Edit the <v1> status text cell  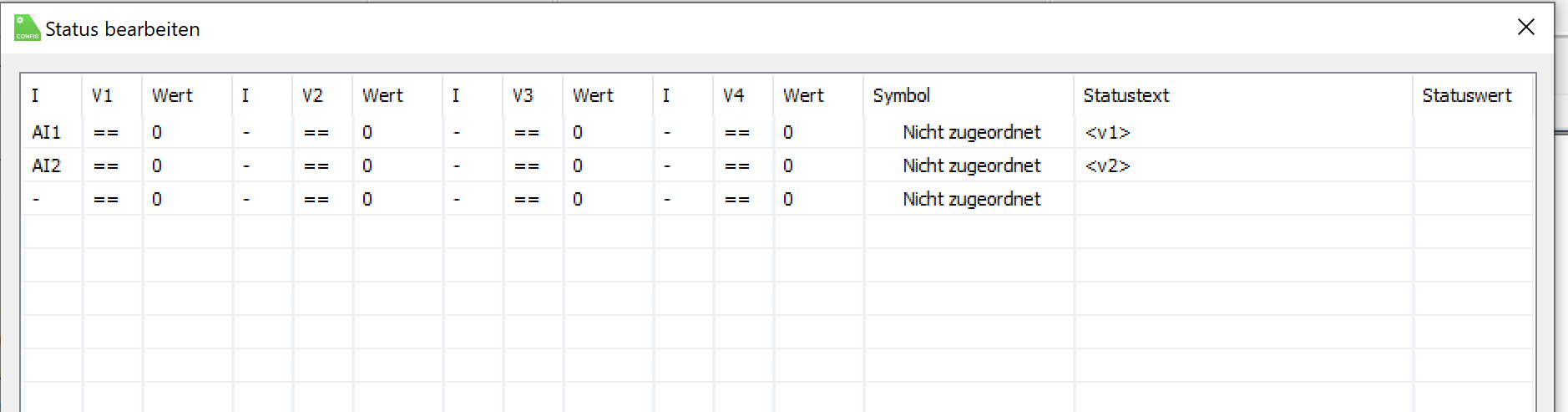pyautogui.click(x=1108, y=133)
